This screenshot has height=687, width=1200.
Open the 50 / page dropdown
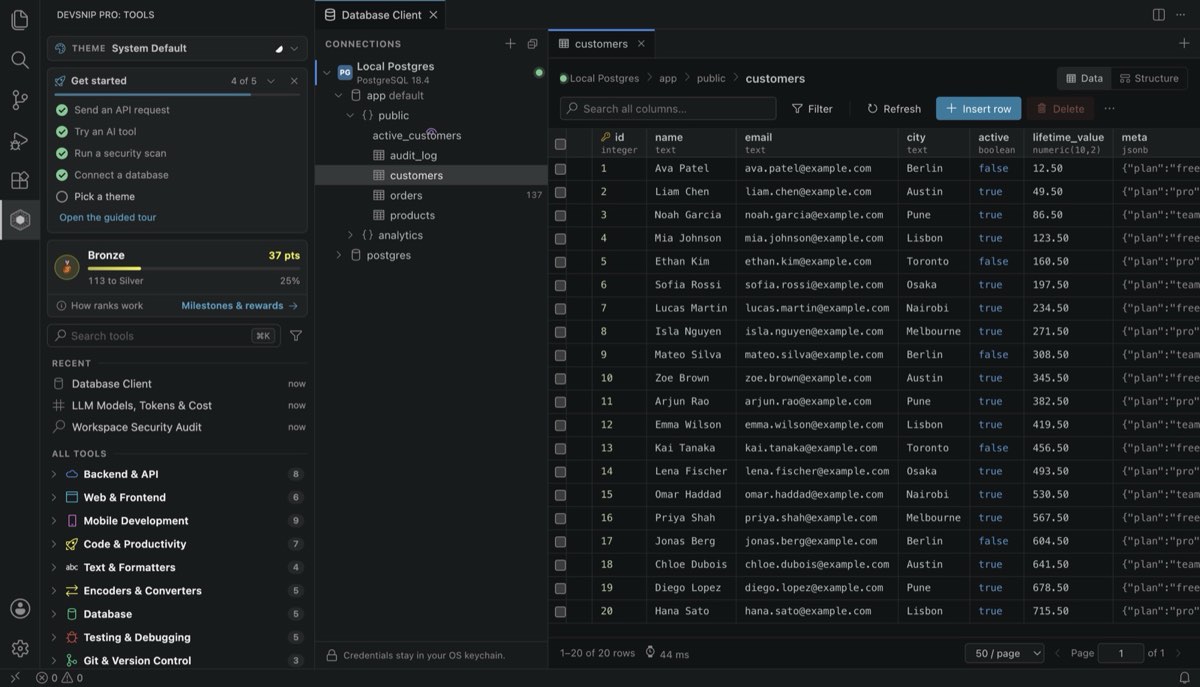point(1004,653)
